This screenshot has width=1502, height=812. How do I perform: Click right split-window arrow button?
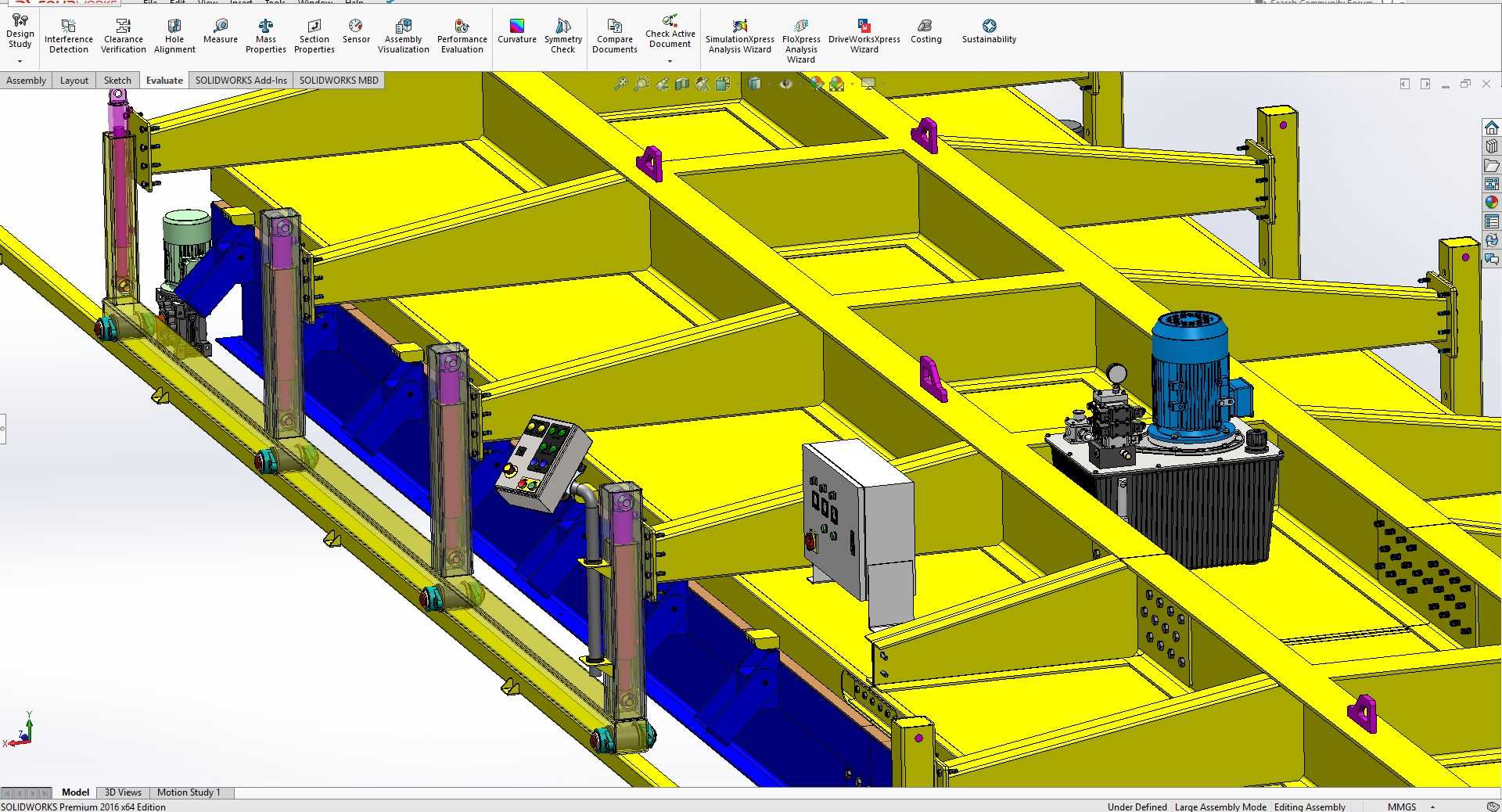coord(1425,84)
